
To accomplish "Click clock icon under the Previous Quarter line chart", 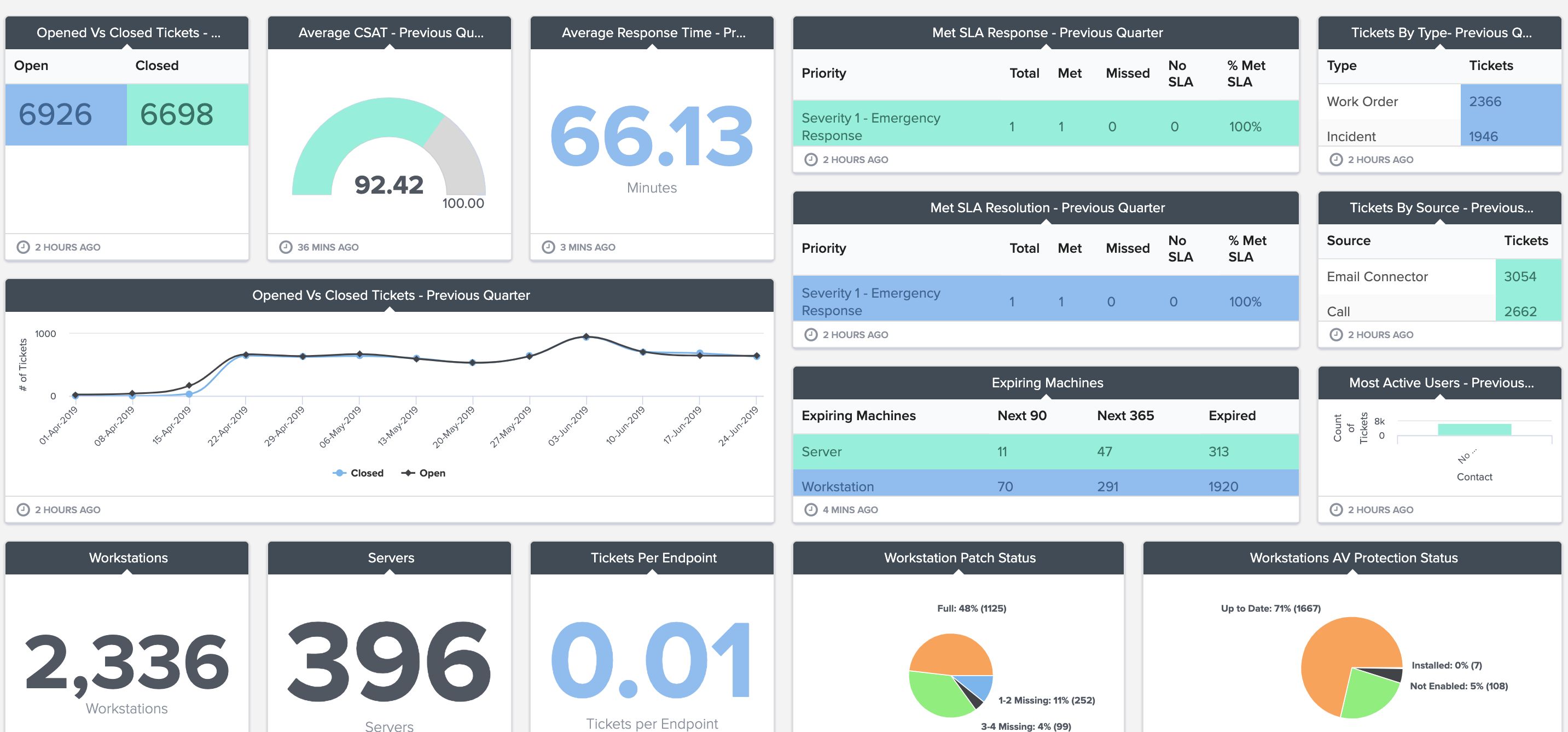I will pos(23,510).
